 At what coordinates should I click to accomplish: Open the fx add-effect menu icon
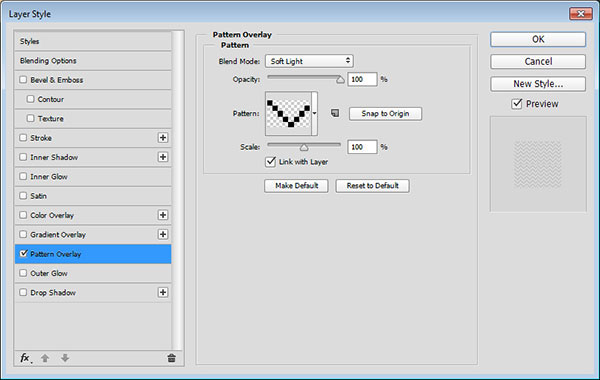tap(26, 358)
